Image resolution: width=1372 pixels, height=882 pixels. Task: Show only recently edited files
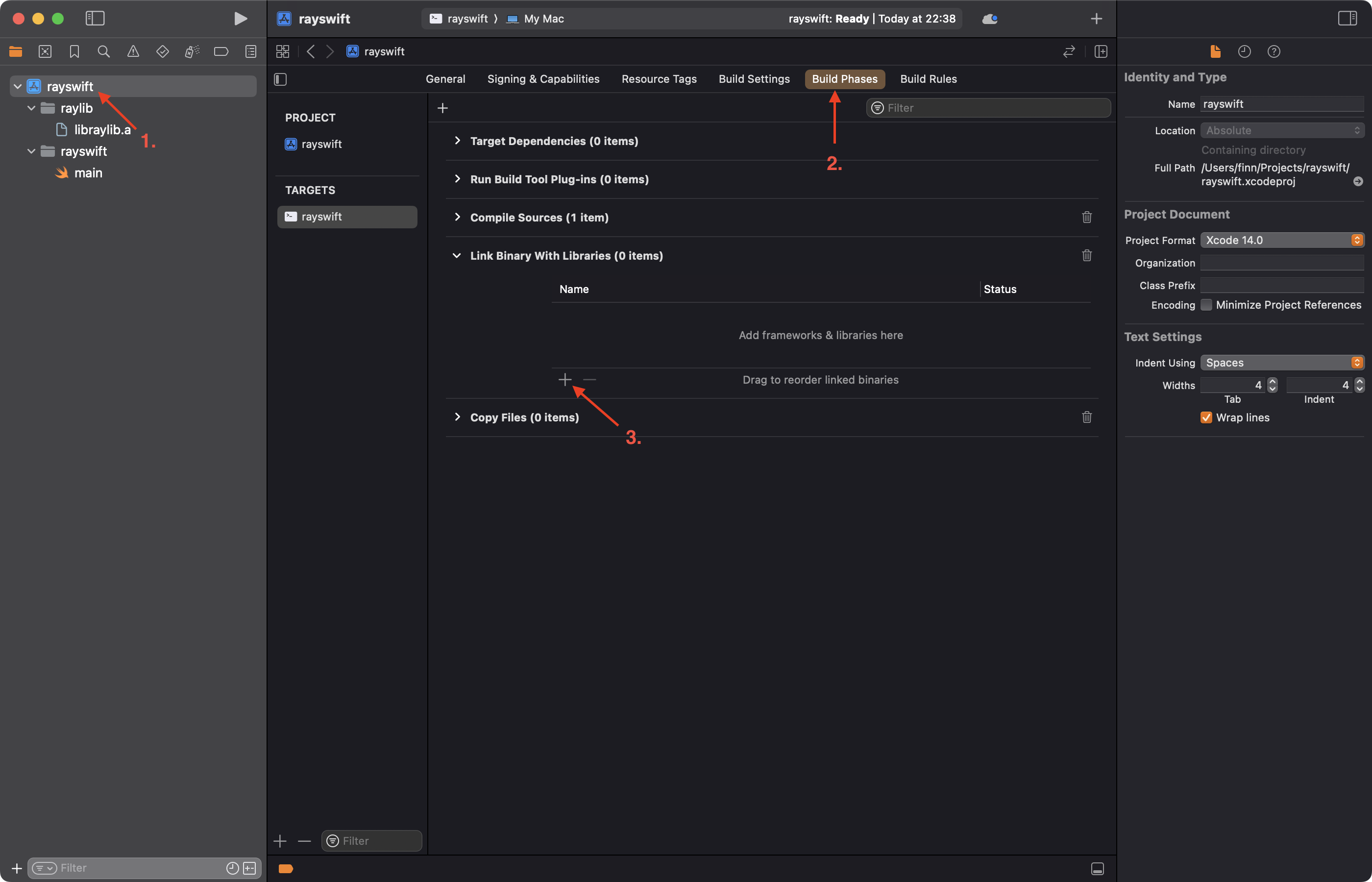pyautogui.click(x=232, y=868)
